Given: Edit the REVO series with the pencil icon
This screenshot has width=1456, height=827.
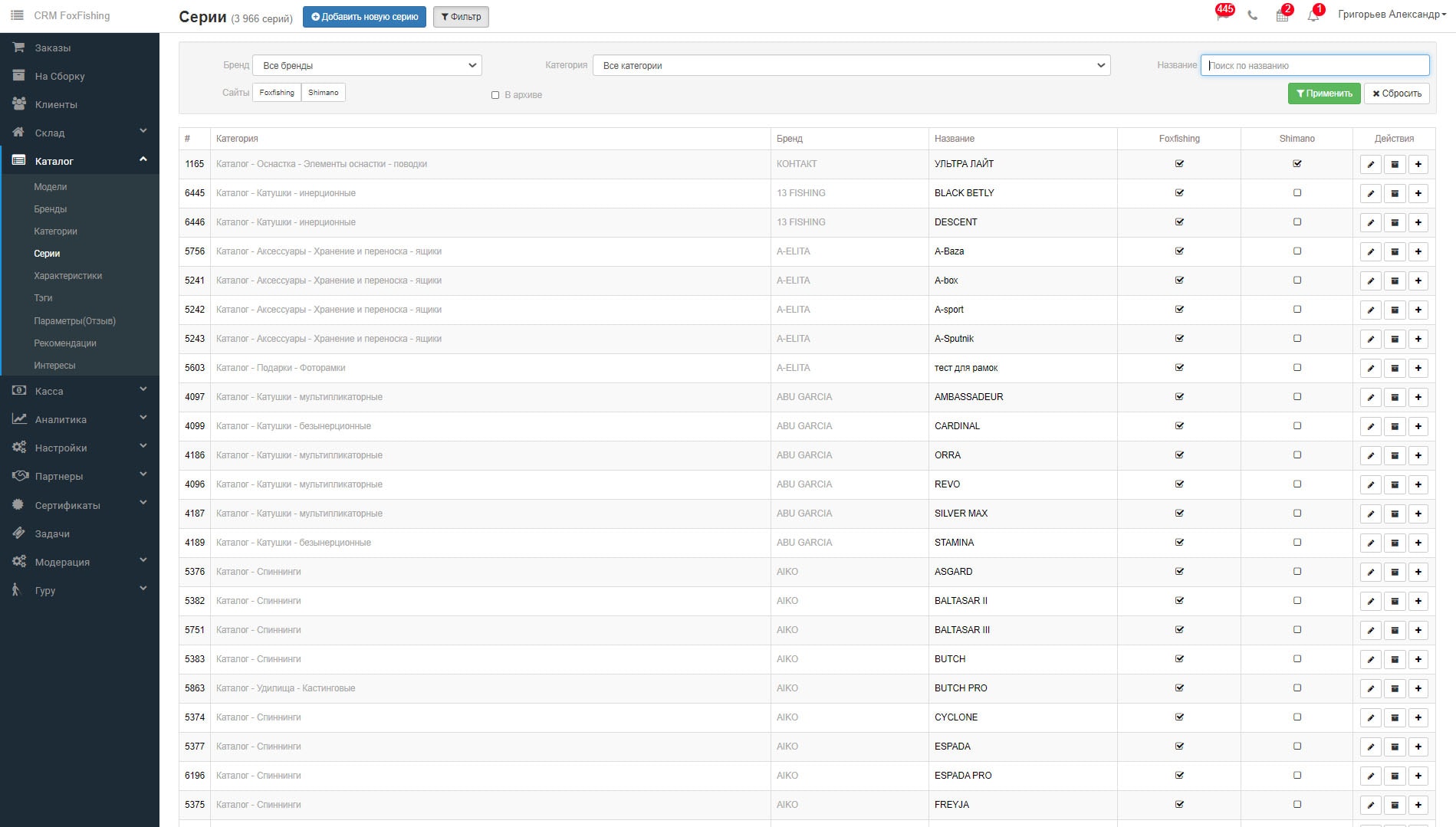Looking at the screenshot, I should pos(1370,484).
